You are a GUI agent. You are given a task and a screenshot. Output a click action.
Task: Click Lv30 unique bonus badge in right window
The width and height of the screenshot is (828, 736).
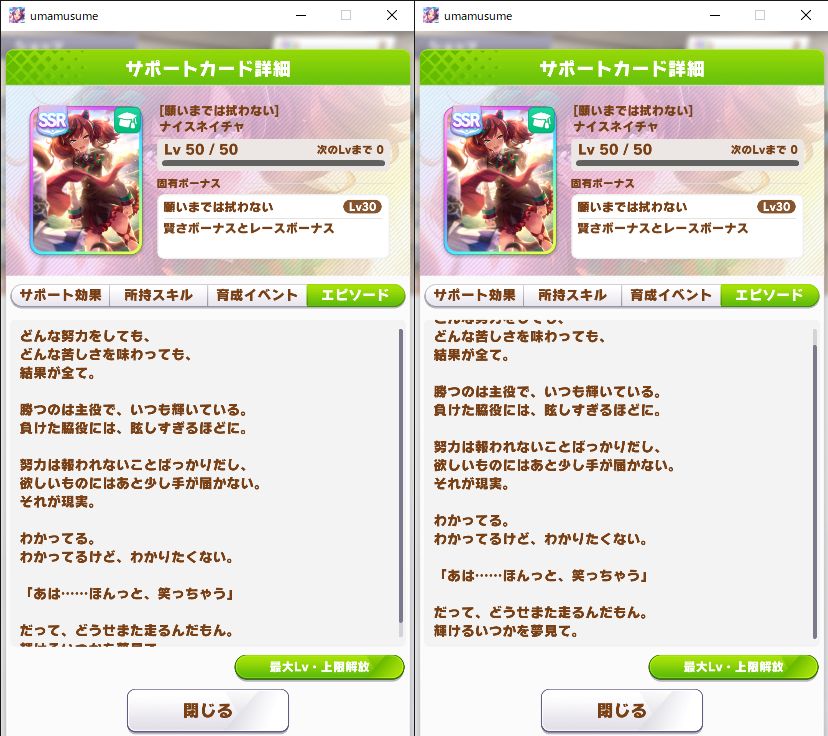[776, 206]
